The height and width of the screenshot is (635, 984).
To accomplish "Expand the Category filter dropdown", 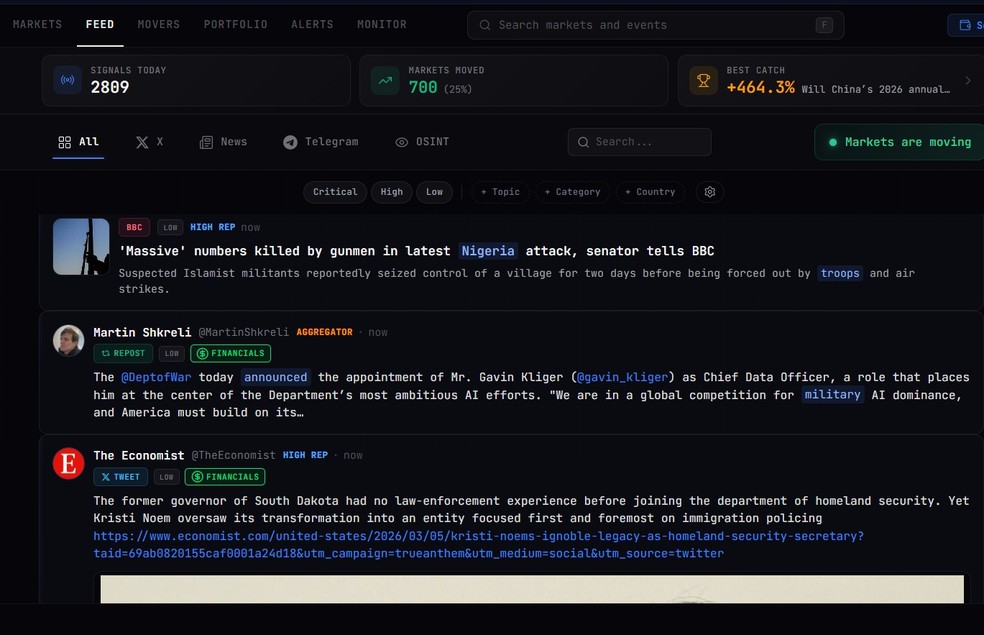I will [x=572, y=192].
